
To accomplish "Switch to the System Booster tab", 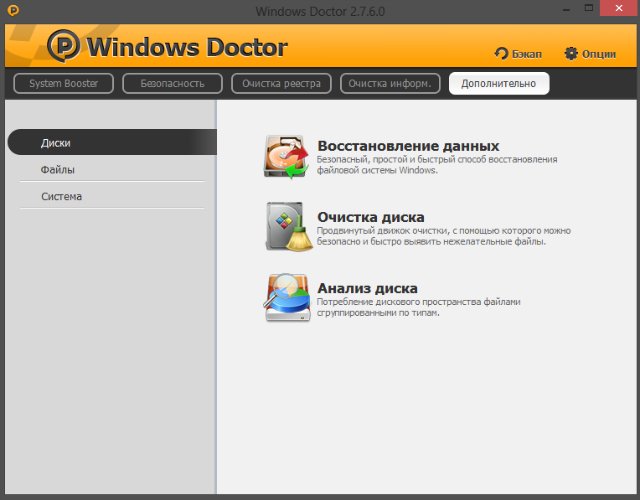I will (63, 83).
